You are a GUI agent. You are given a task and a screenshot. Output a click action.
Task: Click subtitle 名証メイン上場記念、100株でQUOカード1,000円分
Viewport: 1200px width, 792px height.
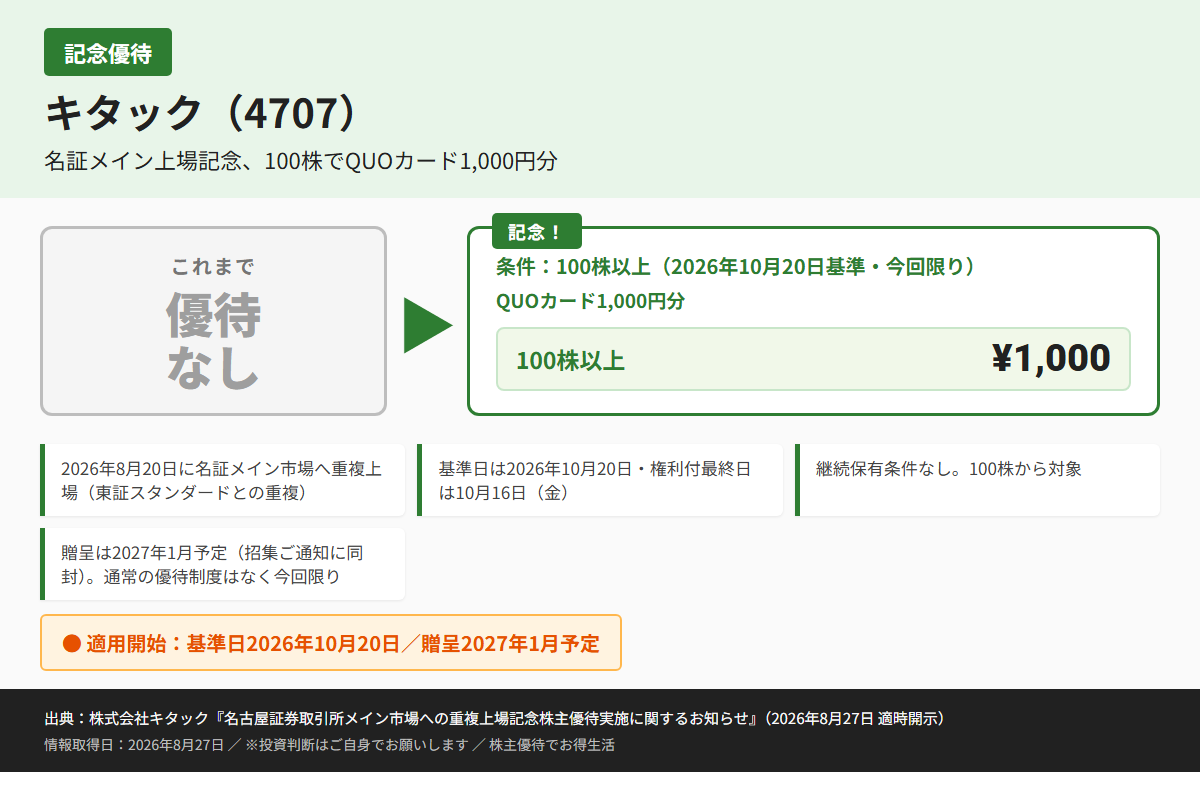click(x=300, y=161)
